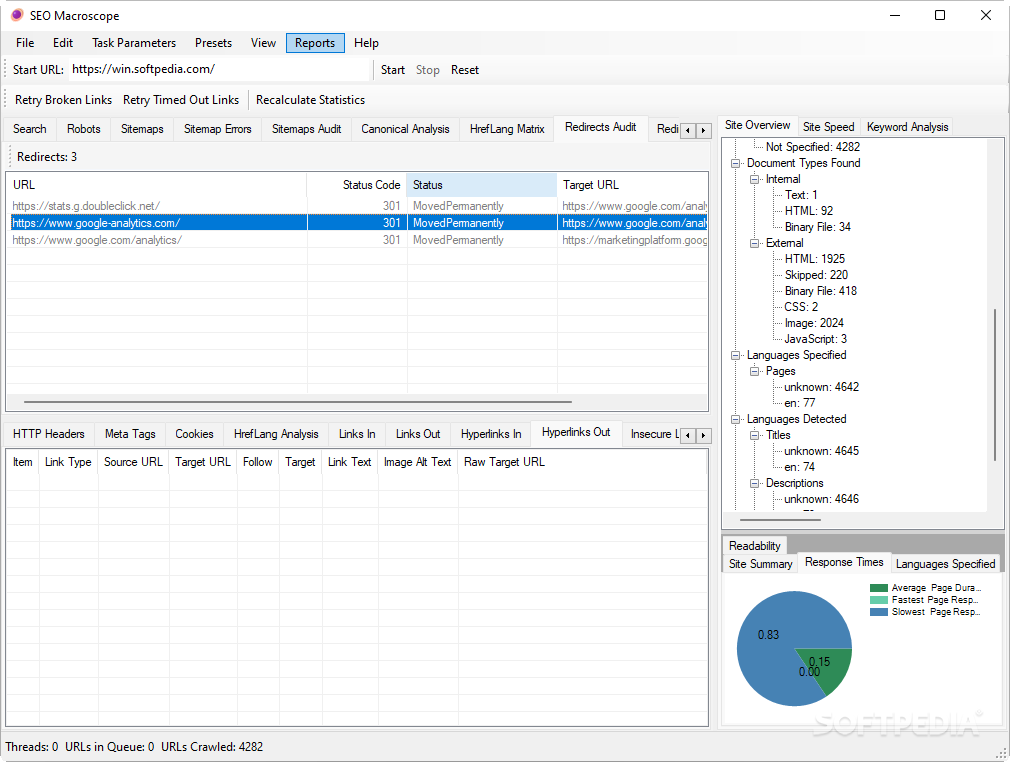Open the Hyperlinks In tab
The image size is (1010, 762).
[491, 434]
